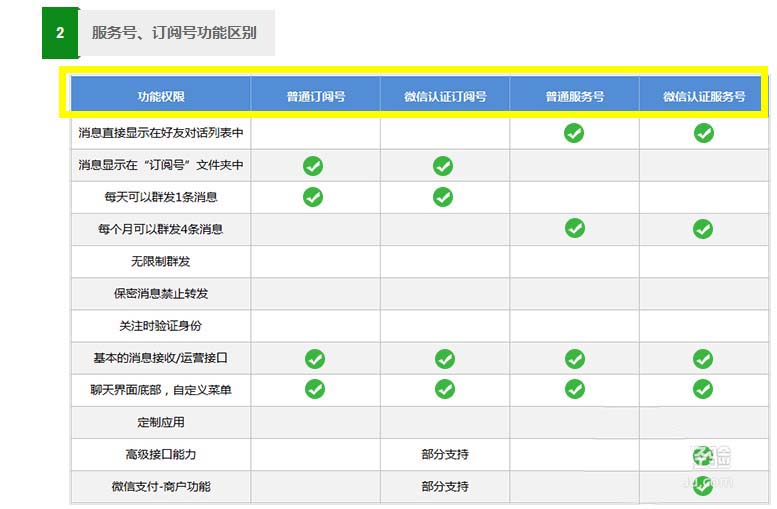Click the 每个月可以群发4条消息 checkmark under 微信认证服务号

tap(703, 228)
